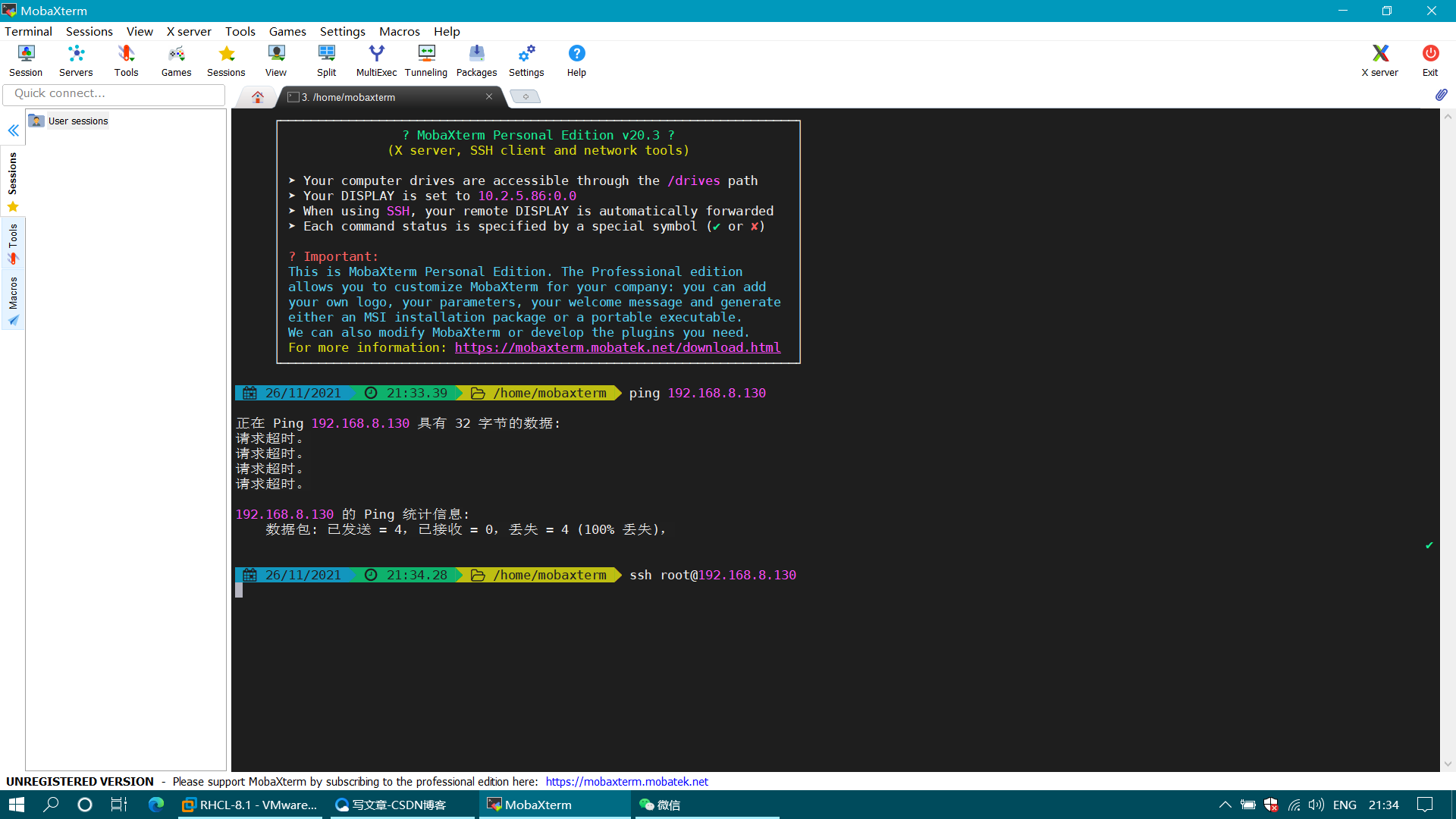
Task: Open the Packages toolbar icon
Action: tap(476, 61)
